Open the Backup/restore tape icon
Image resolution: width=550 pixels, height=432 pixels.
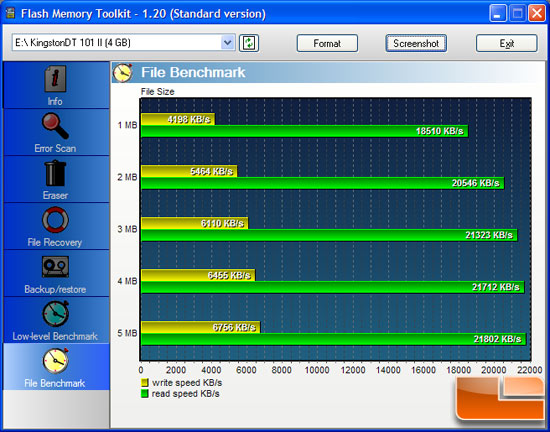pyautogui.click(x=55, y=267)
